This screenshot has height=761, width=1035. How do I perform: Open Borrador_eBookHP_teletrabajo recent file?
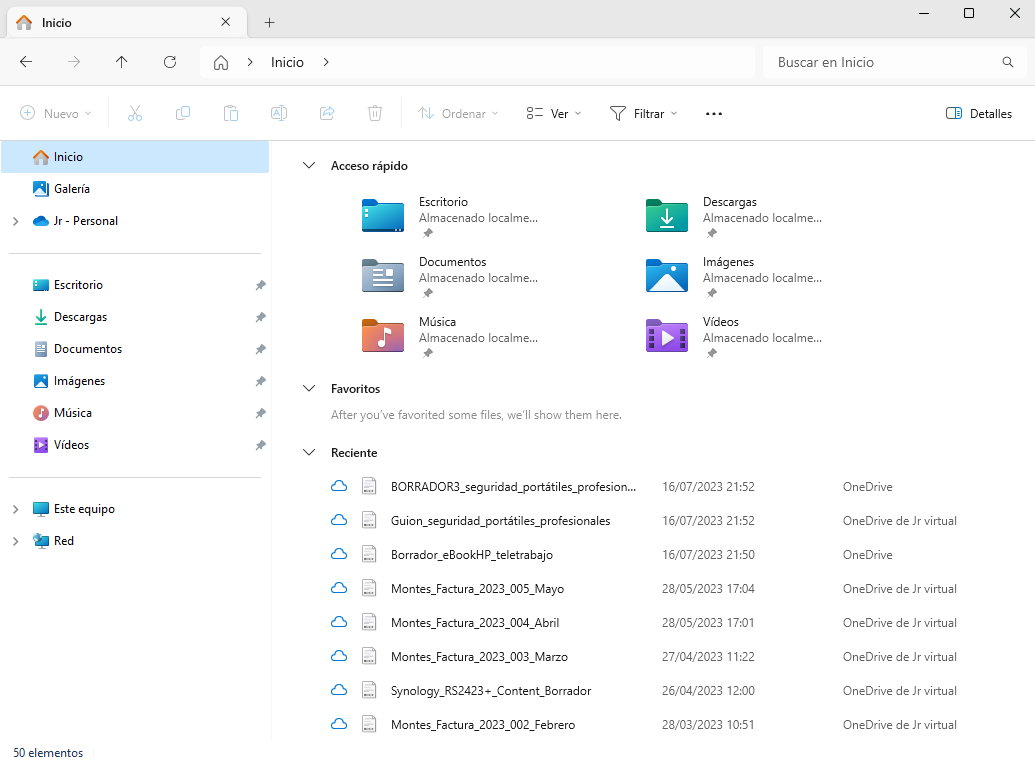471,555
